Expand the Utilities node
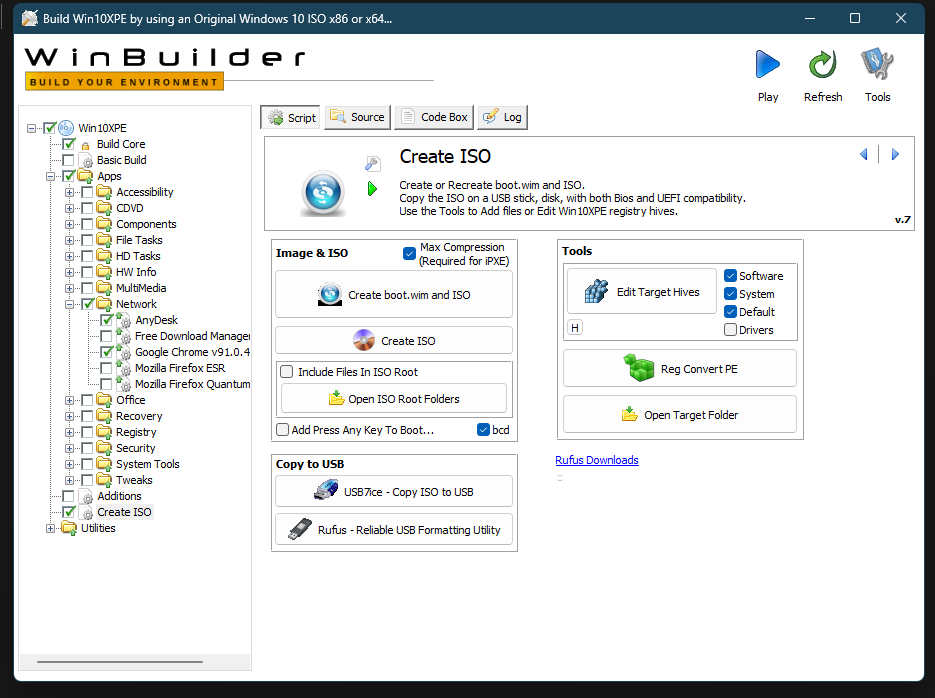The image size is (935, 698). point(51,529)
